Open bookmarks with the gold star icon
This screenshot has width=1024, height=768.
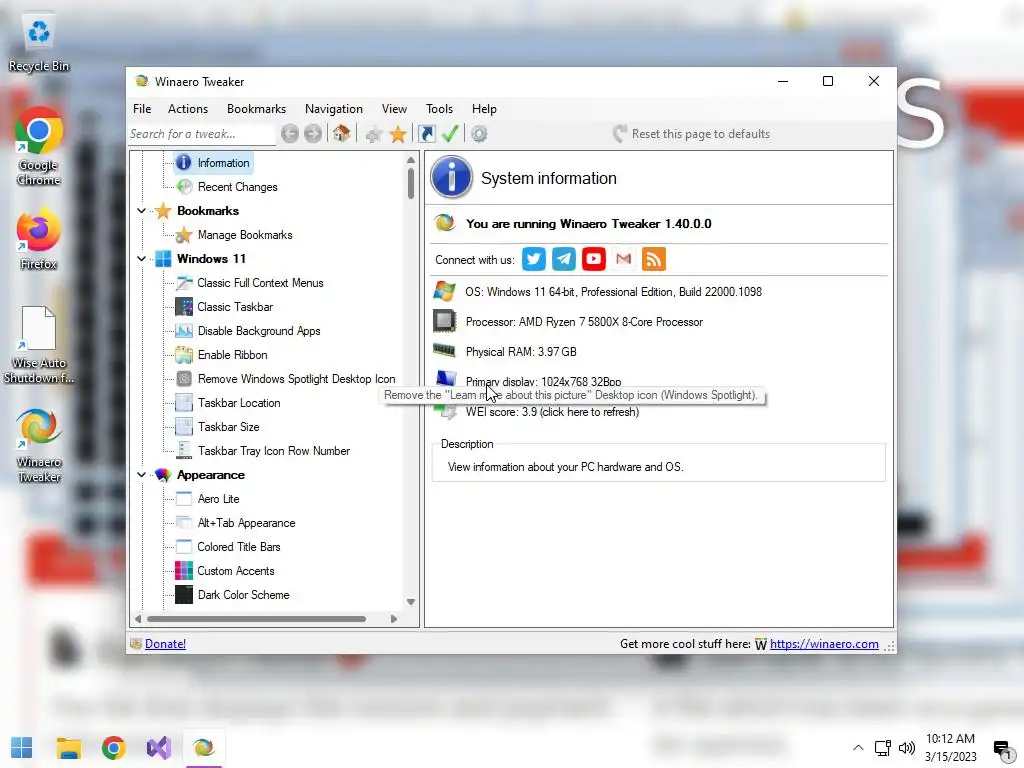click(398, 135)
